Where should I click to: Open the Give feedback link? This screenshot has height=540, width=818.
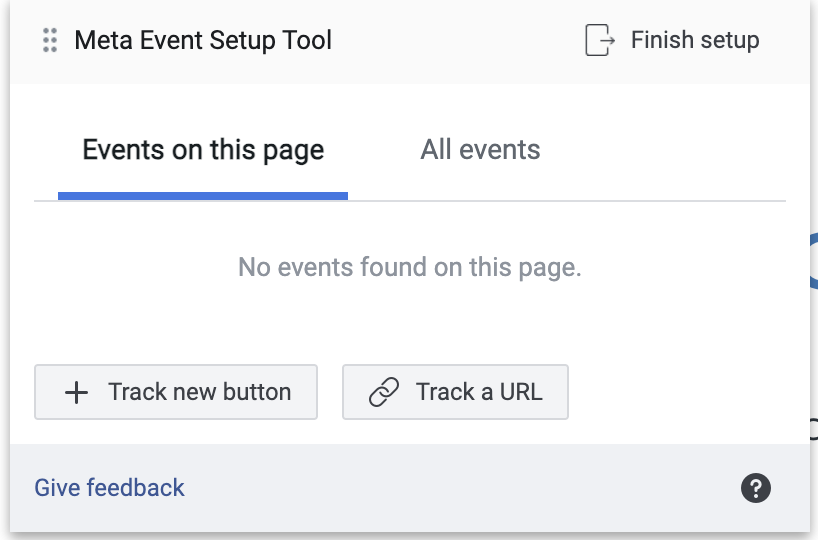109,488
